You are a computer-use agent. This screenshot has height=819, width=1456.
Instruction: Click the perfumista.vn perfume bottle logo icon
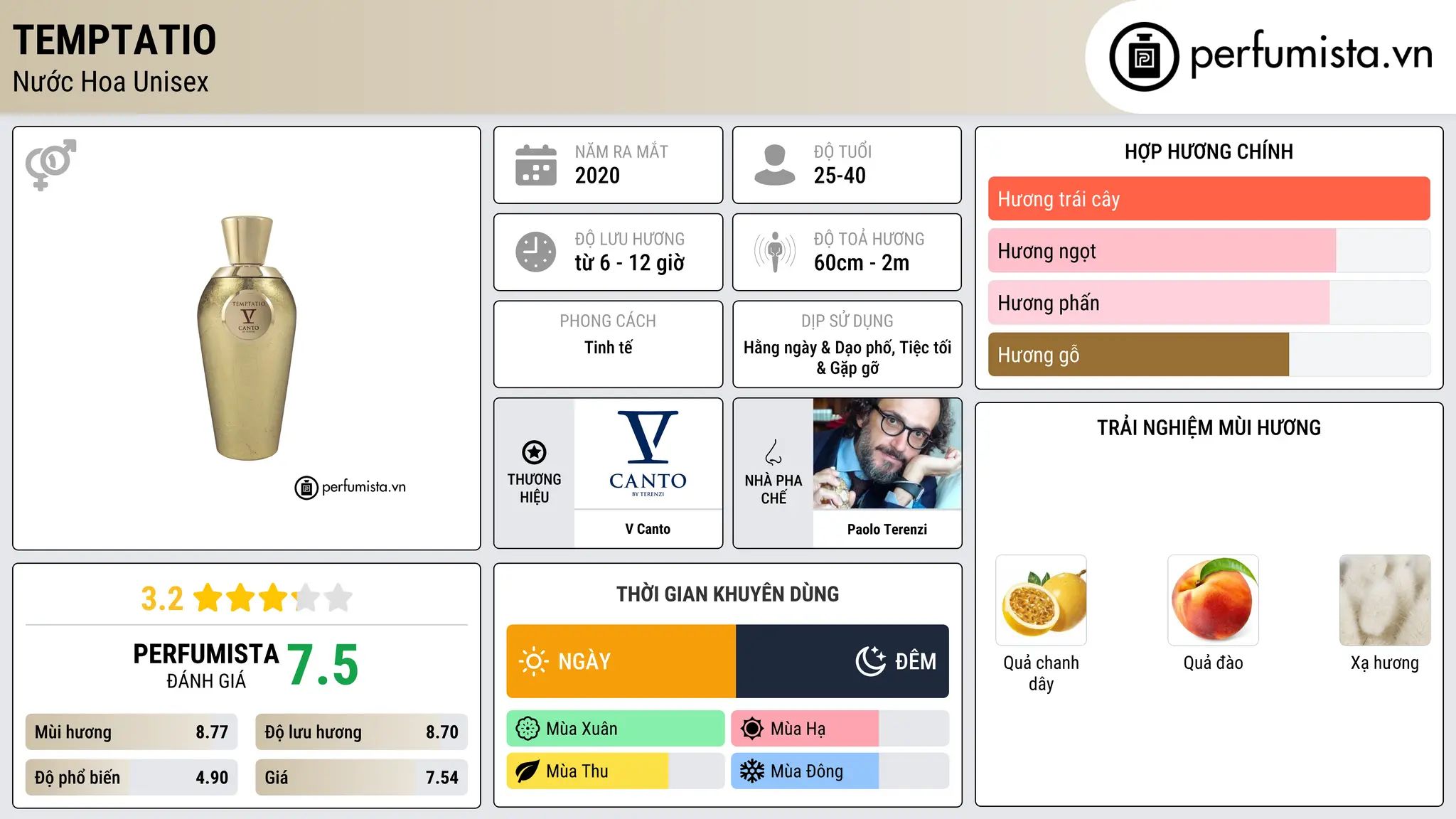[1144, 57]
